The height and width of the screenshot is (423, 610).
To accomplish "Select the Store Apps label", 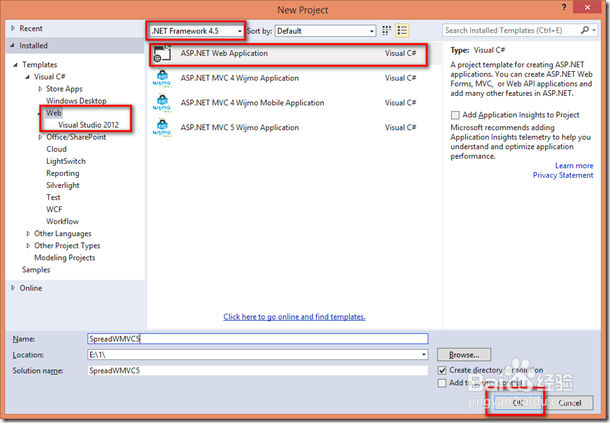I will coord(64,89).
